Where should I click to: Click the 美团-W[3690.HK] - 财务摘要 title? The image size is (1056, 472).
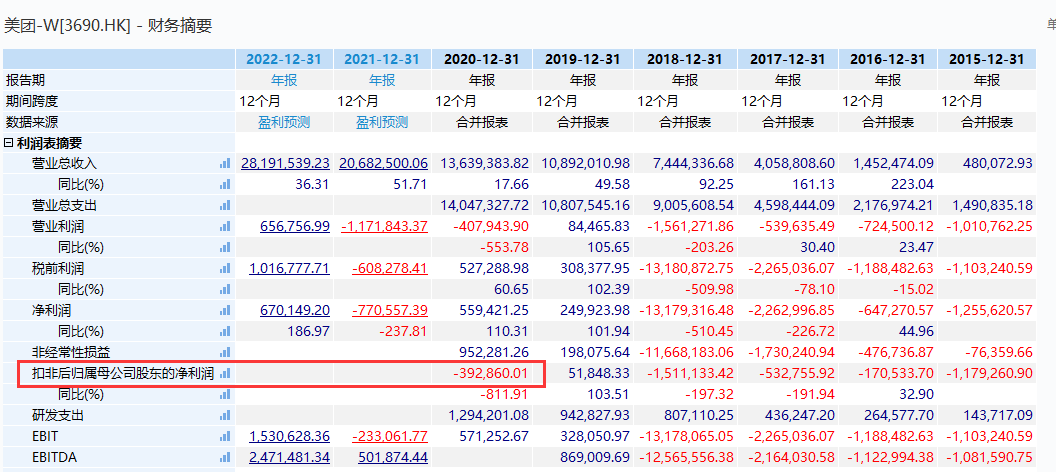coord(108,26)
